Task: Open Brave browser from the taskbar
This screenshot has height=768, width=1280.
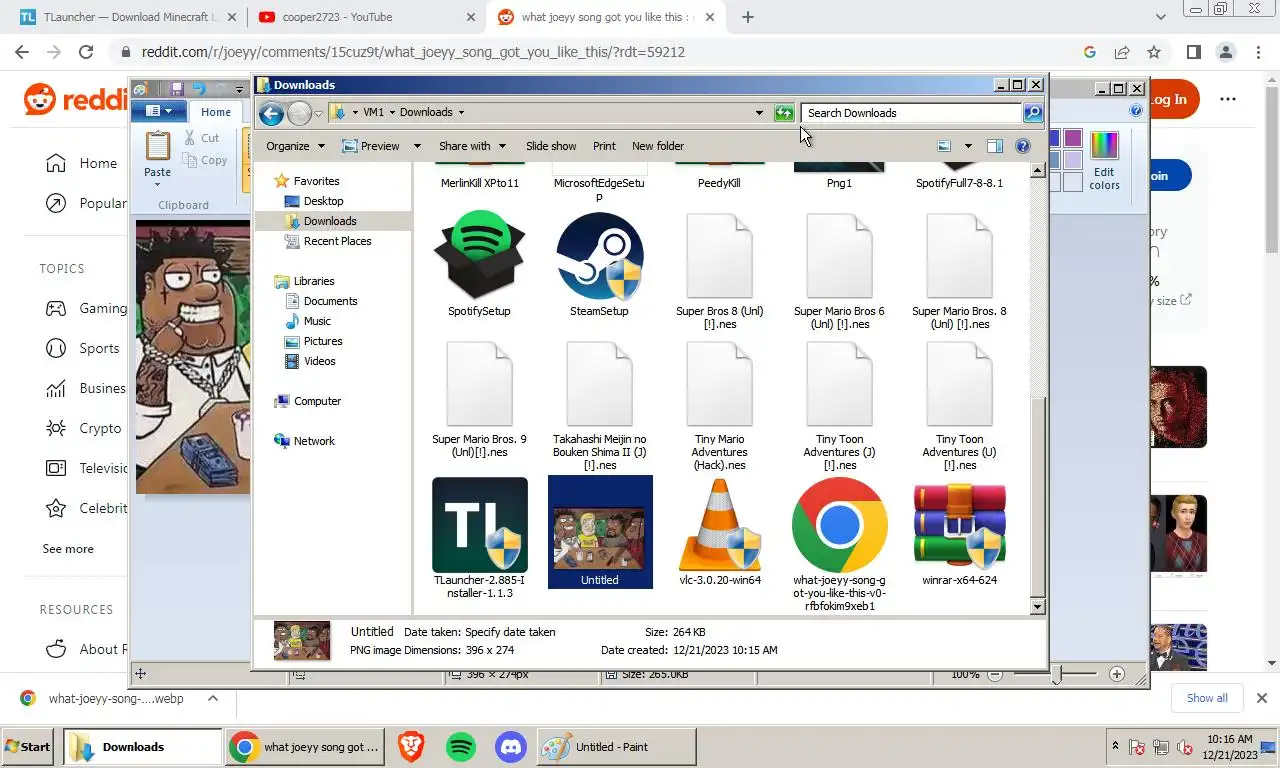Action: tap(410, 747)
